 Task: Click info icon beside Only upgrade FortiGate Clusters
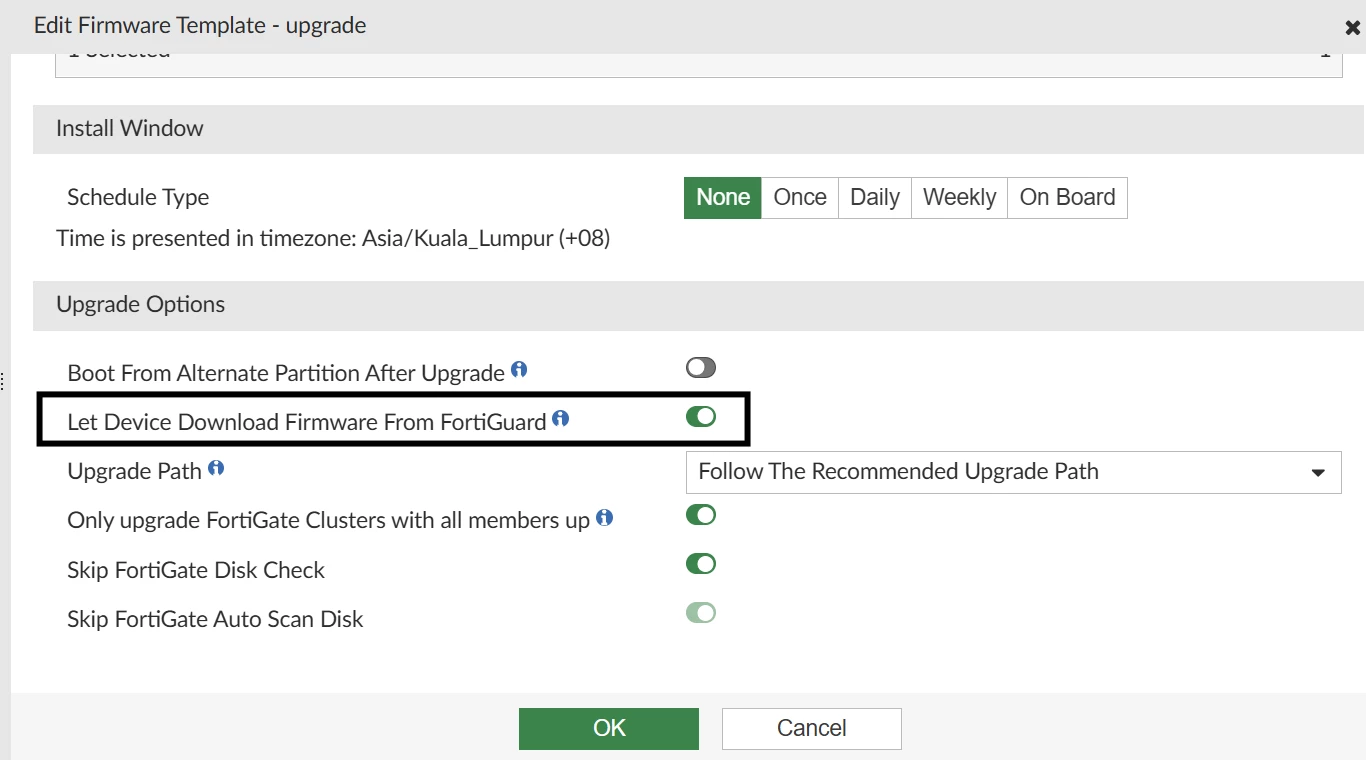click(604, 518)
